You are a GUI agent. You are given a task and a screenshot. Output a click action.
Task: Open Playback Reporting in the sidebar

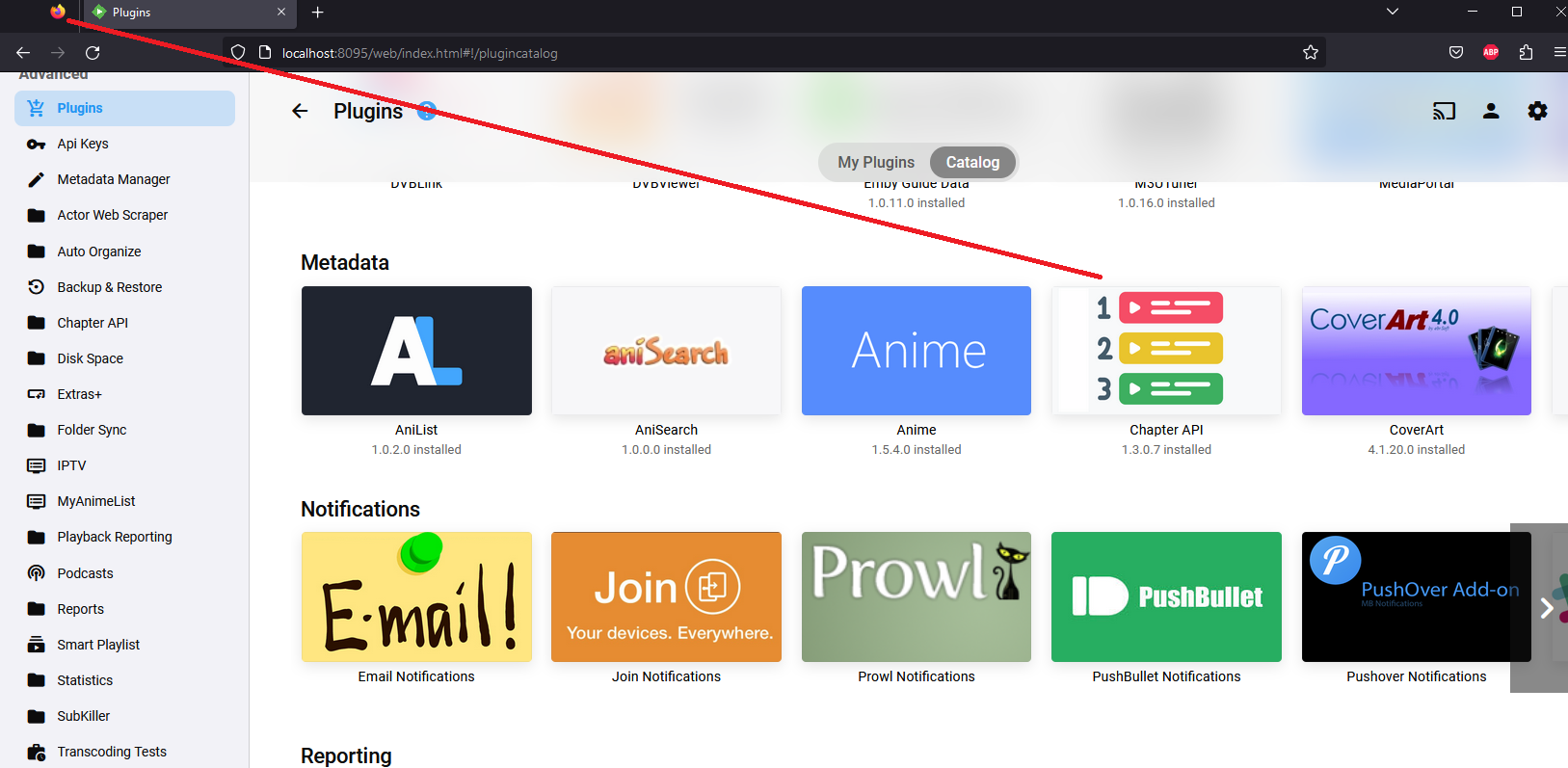(x=124, y=537)
